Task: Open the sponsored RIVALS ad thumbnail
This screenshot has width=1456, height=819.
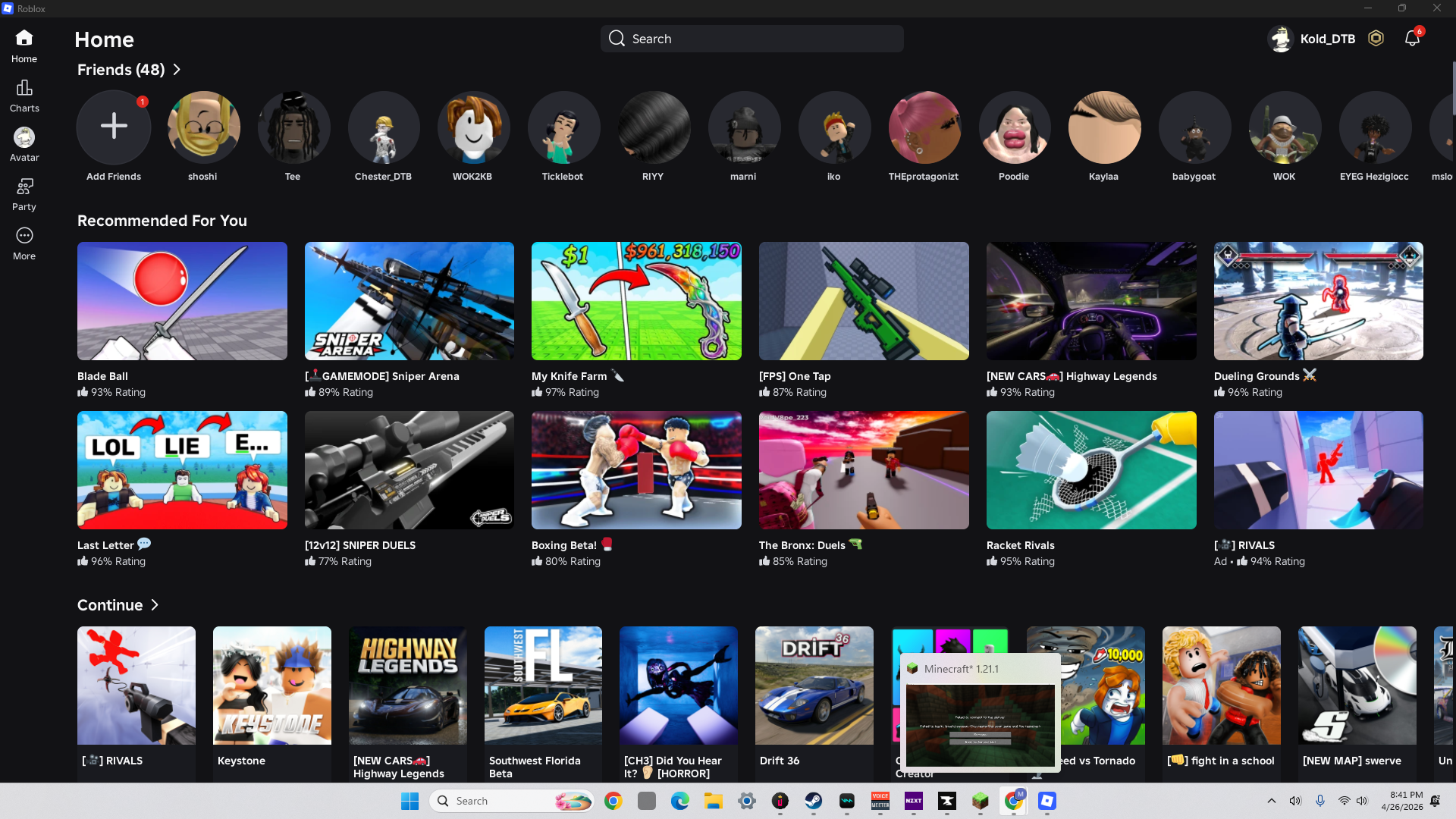Action: tap(1319, 470)
